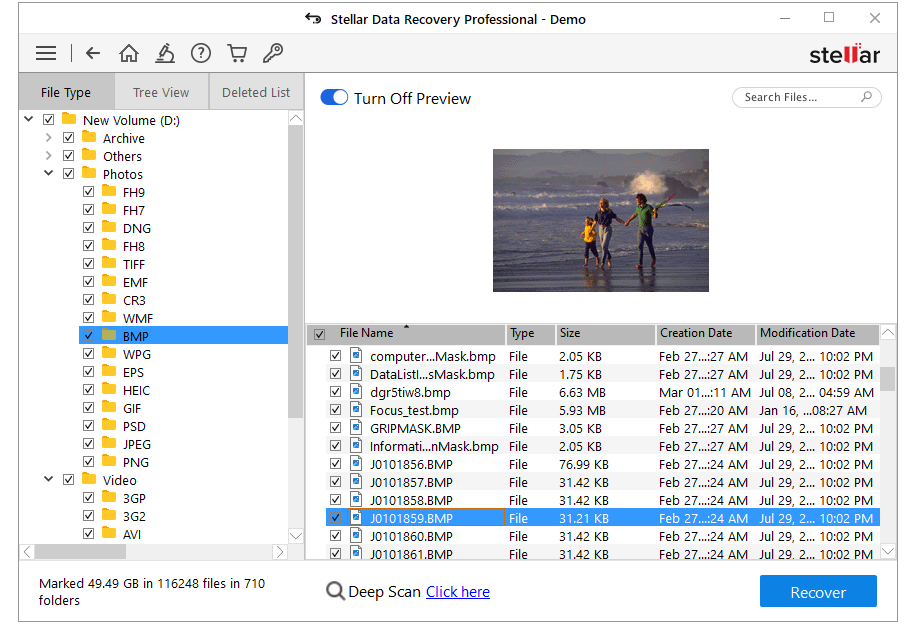This screenshot has height=629, width=911.
Task: Click the search magnifier icon
Action: click(x=866, y=96)
